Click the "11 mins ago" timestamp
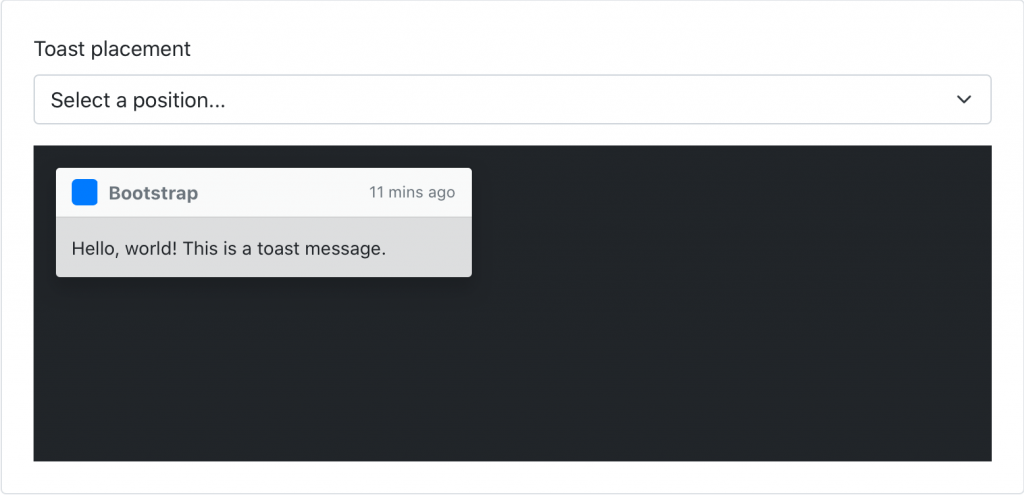Screen dimensions: 1024x495 click(x=411, y=193)
